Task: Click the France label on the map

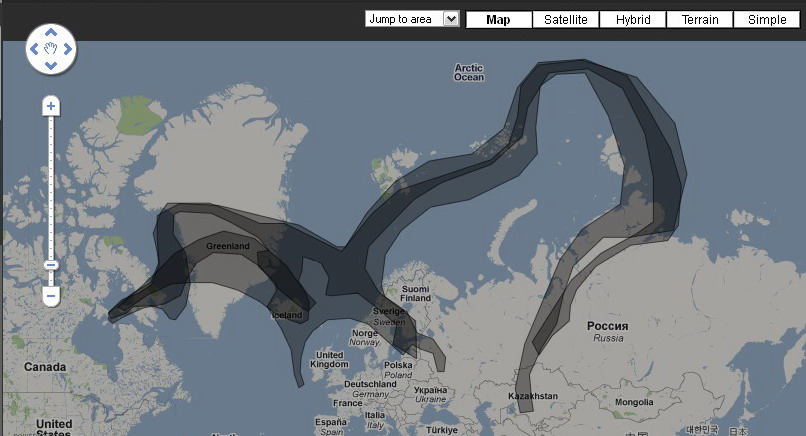Action: (347, 403)
